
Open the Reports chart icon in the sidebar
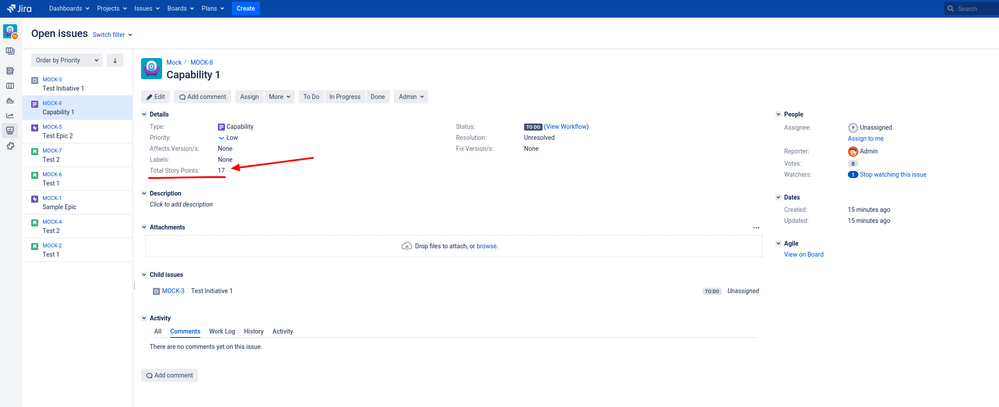[10, 115]
